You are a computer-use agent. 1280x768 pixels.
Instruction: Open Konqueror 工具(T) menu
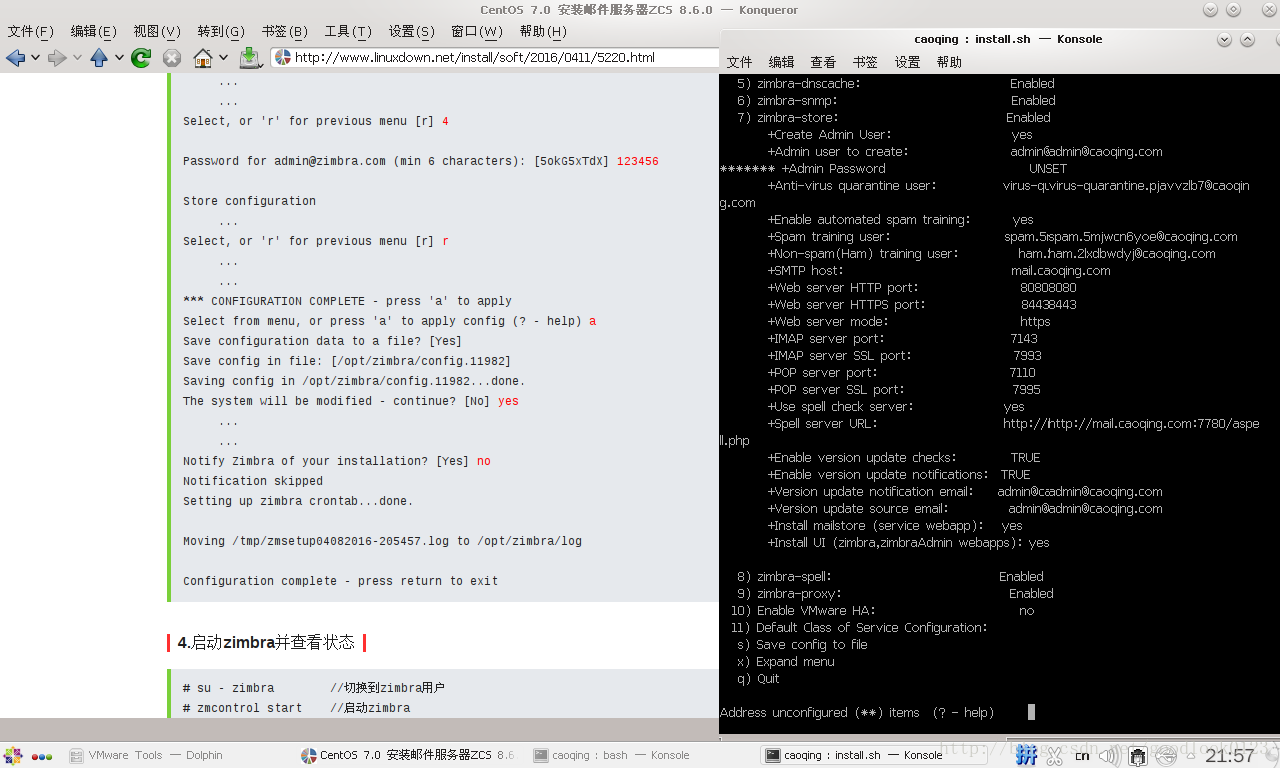[348, 32]
